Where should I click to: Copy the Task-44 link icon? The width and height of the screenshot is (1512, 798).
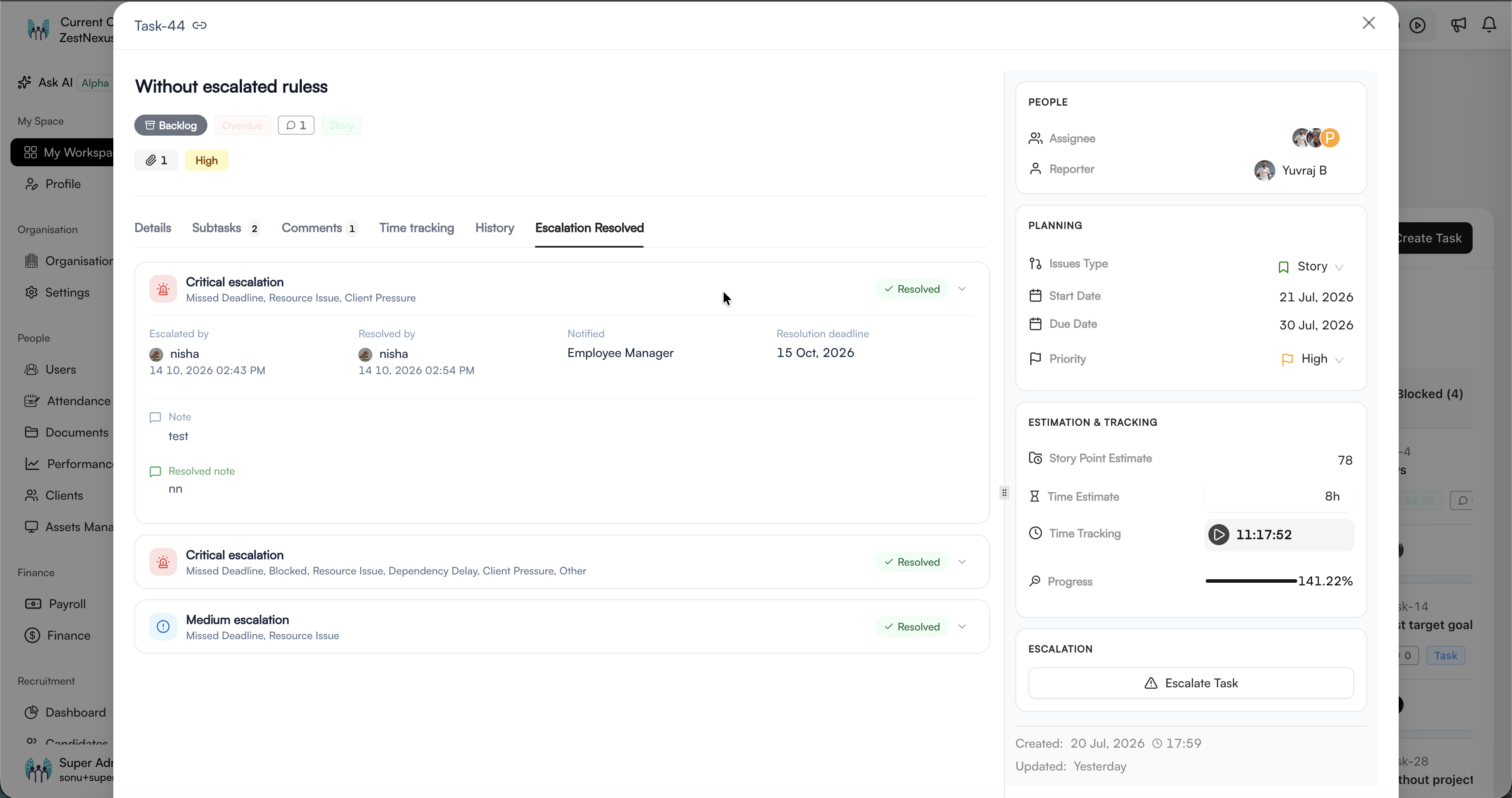[199, 25]
